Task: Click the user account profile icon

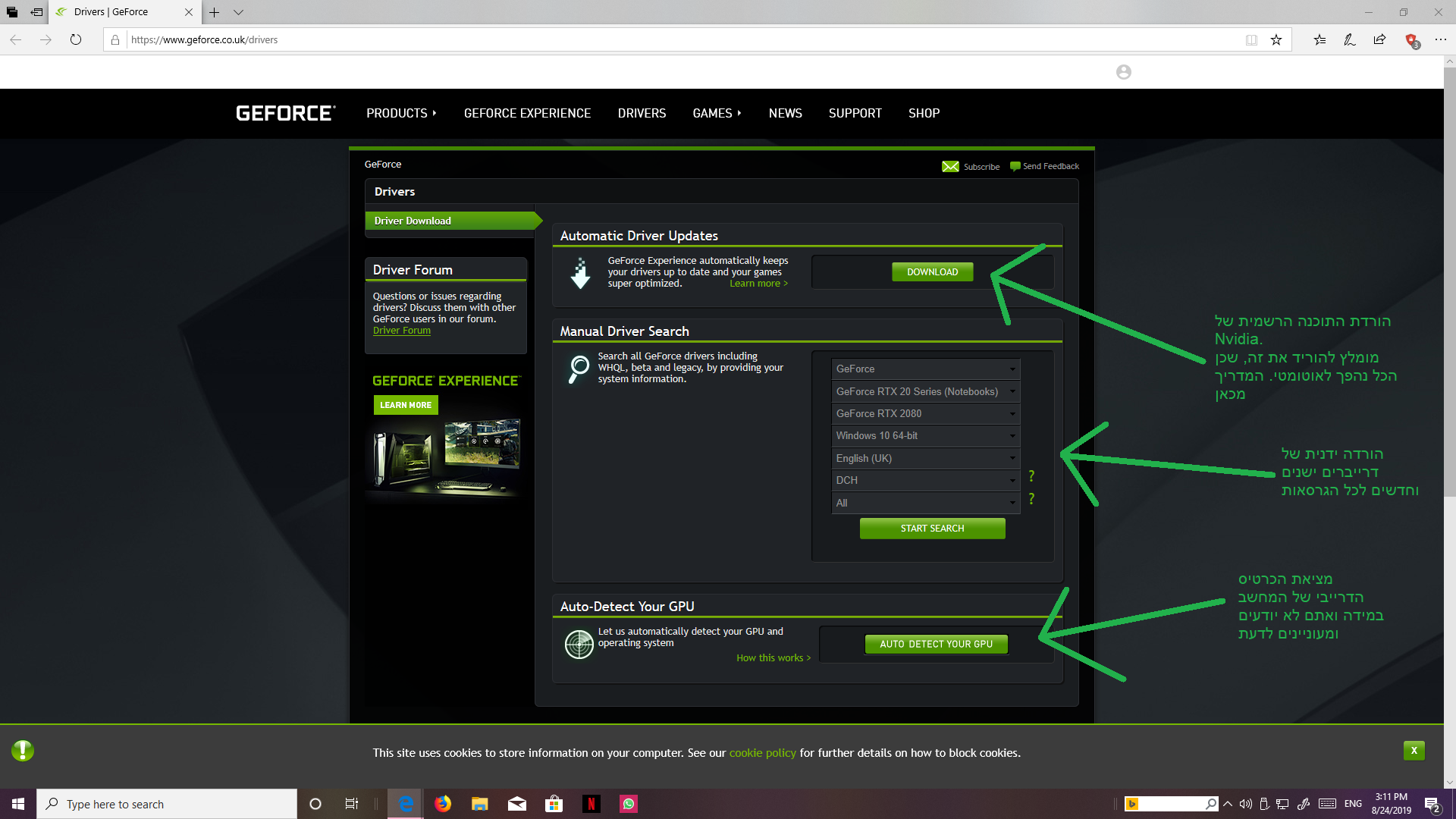Action: pyautogui.click(x=1123, y=72)
